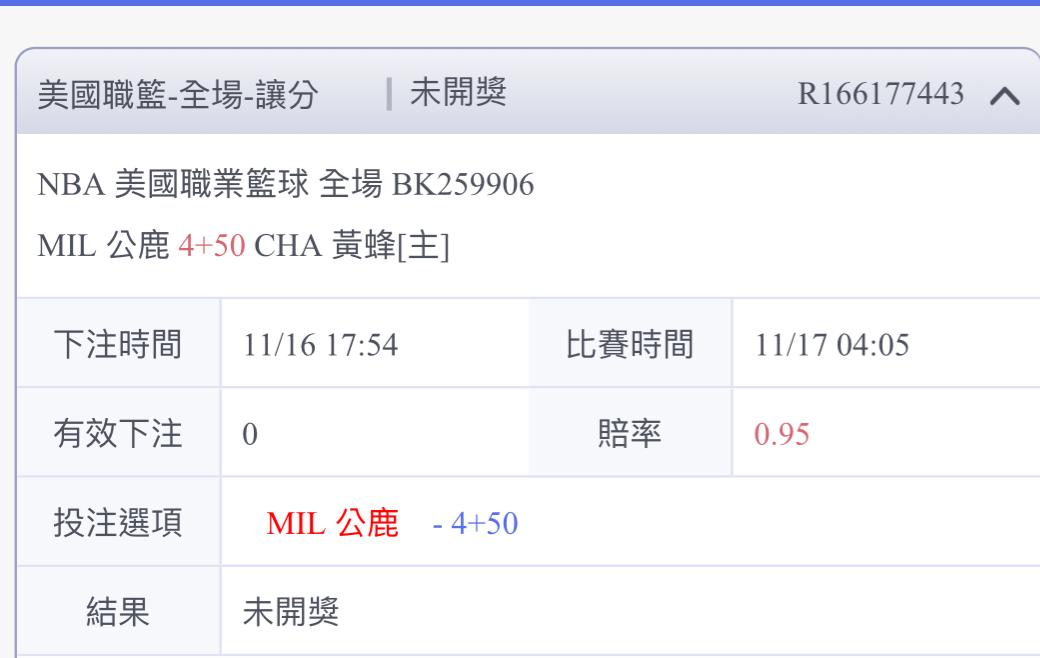Select the match time 11/17 04:05
The height and width of the screenshot is (658, 1040).
832,345
